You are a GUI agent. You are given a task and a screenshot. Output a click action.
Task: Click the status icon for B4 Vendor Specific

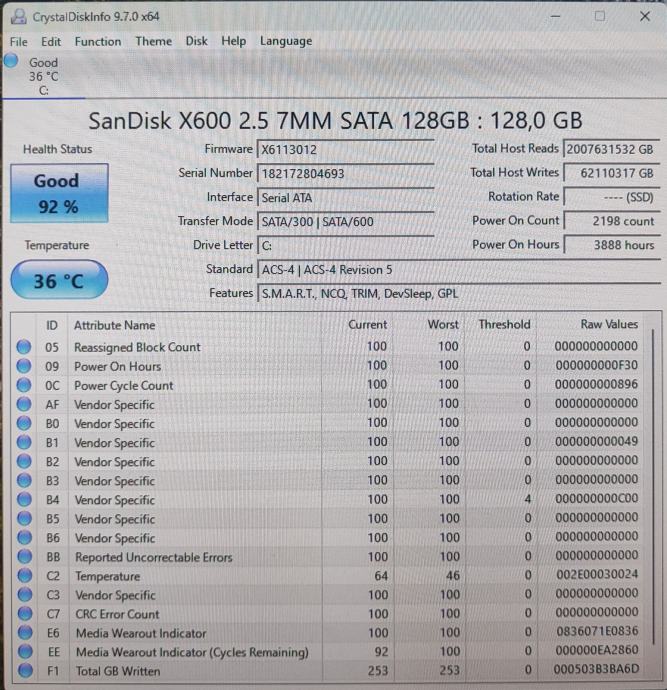click(24, 499)
